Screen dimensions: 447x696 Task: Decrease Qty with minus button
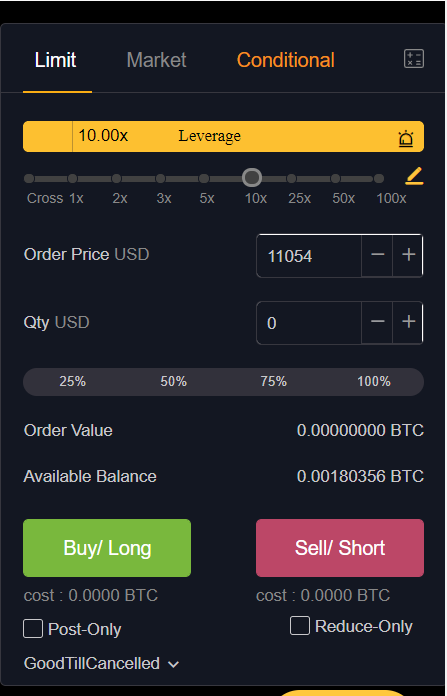377,322
